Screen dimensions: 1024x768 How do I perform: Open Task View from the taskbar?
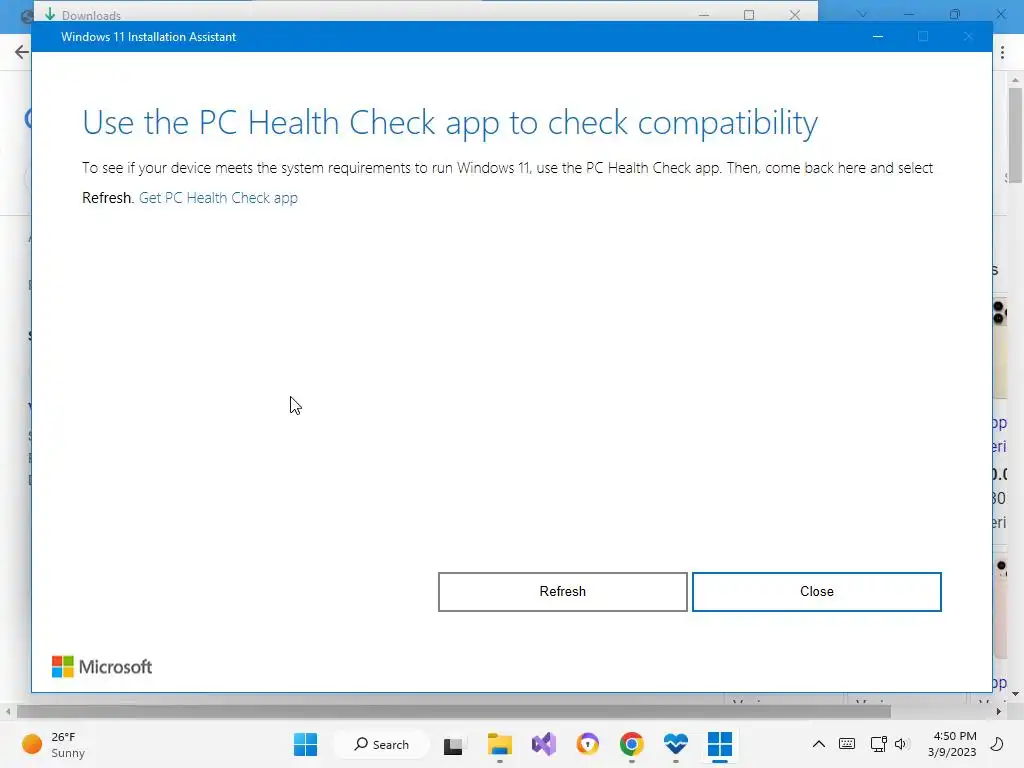pos(453,745)
